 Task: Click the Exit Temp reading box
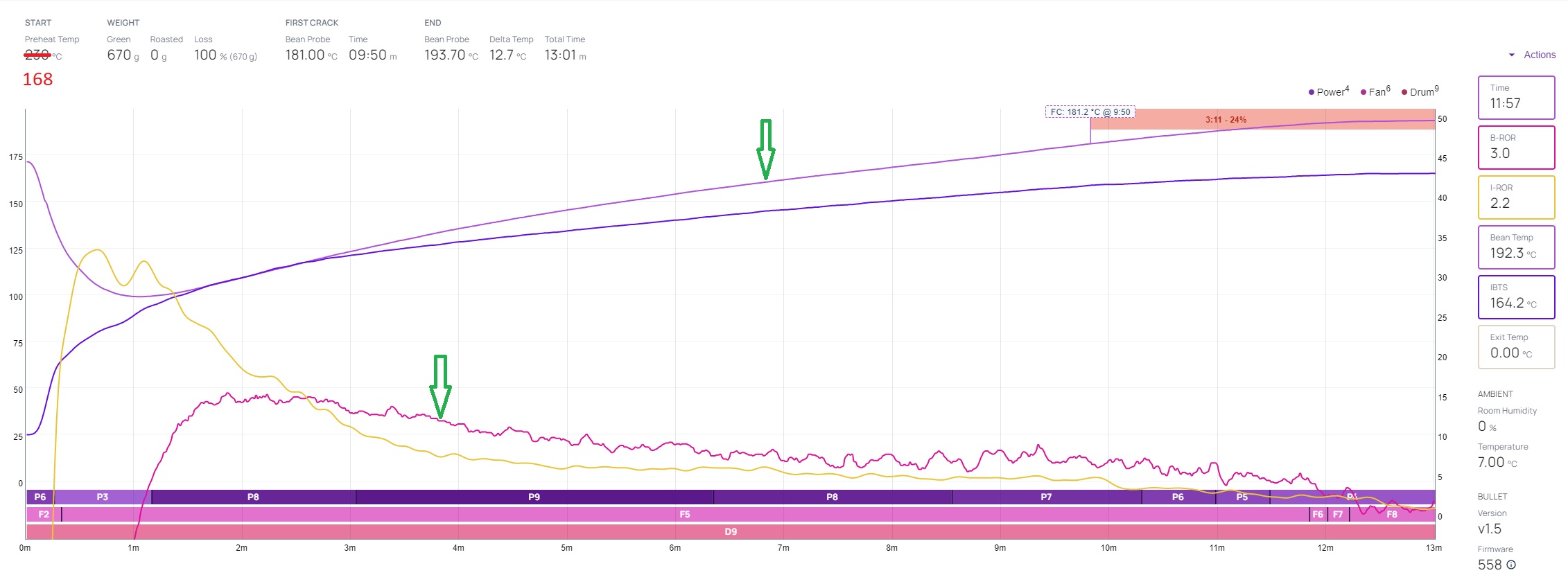tap(1516, 346)
